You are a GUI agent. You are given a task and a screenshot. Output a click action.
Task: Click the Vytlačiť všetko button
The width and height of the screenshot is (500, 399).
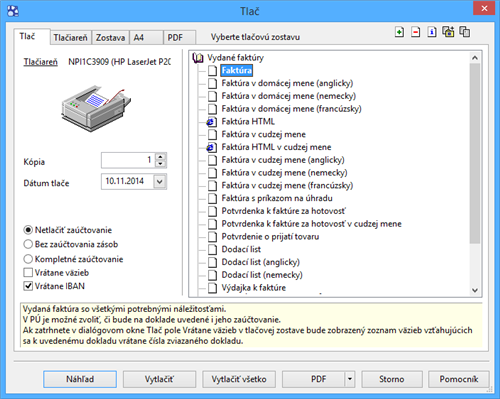coord(239,379)
